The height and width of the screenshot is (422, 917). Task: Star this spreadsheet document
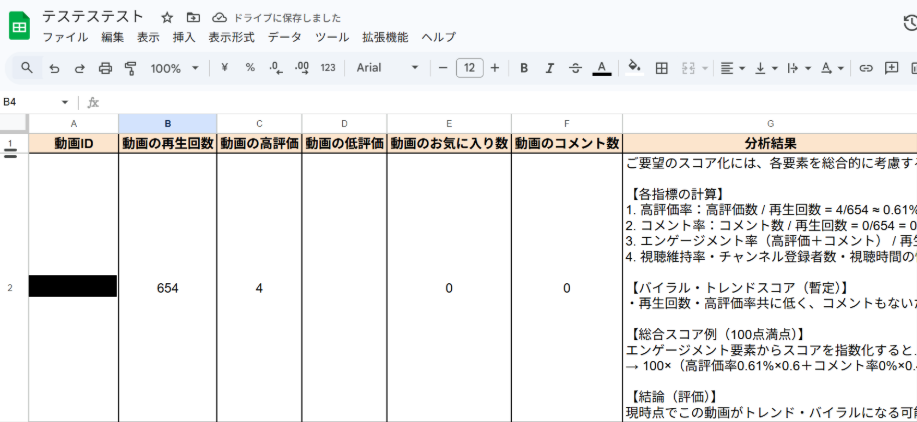click(167, 18)
